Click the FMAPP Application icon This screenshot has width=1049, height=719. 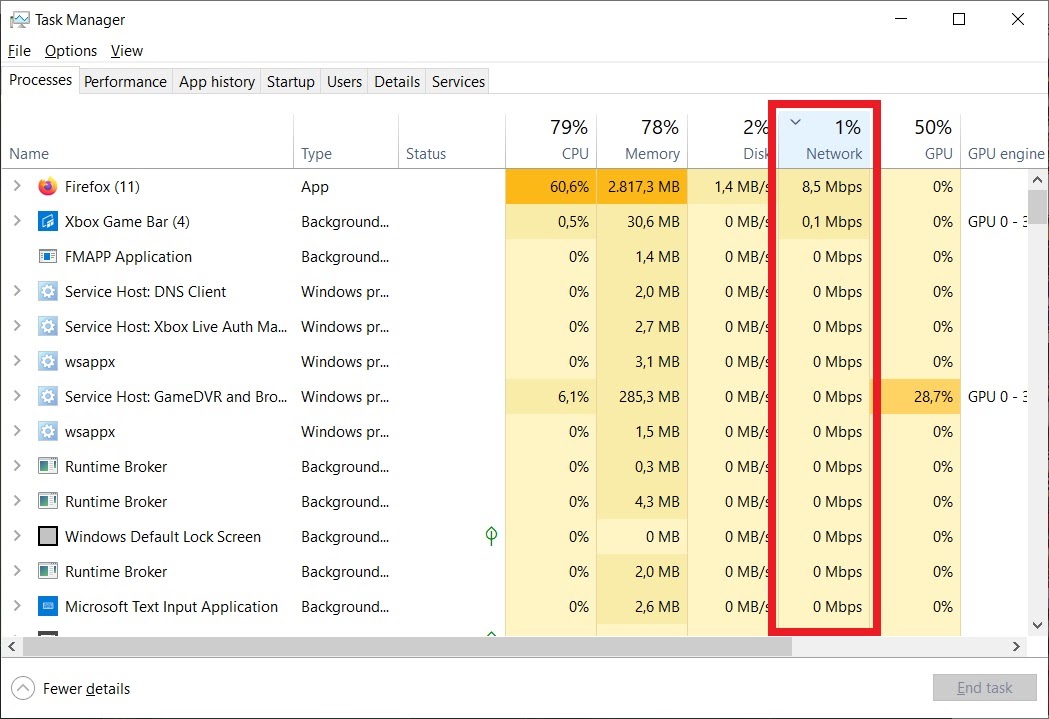point(47,257)
